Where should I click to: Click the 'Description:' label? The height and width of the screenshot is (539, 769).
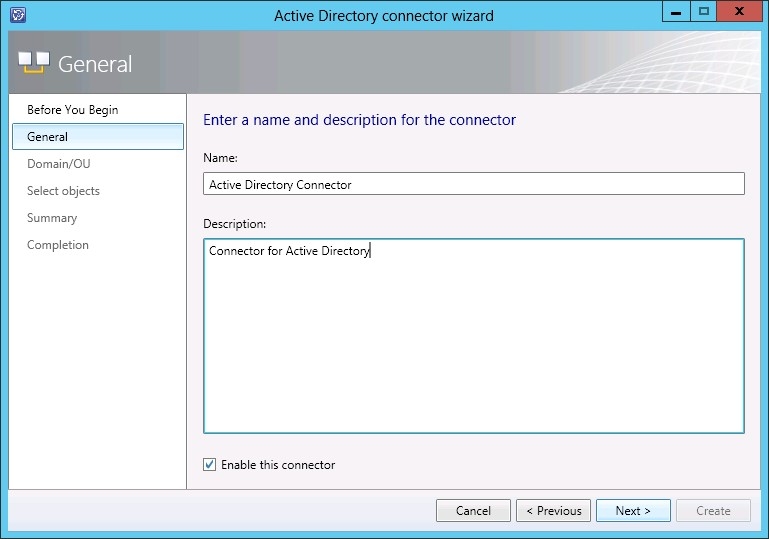pyautogui.click(x=234, y=224)
